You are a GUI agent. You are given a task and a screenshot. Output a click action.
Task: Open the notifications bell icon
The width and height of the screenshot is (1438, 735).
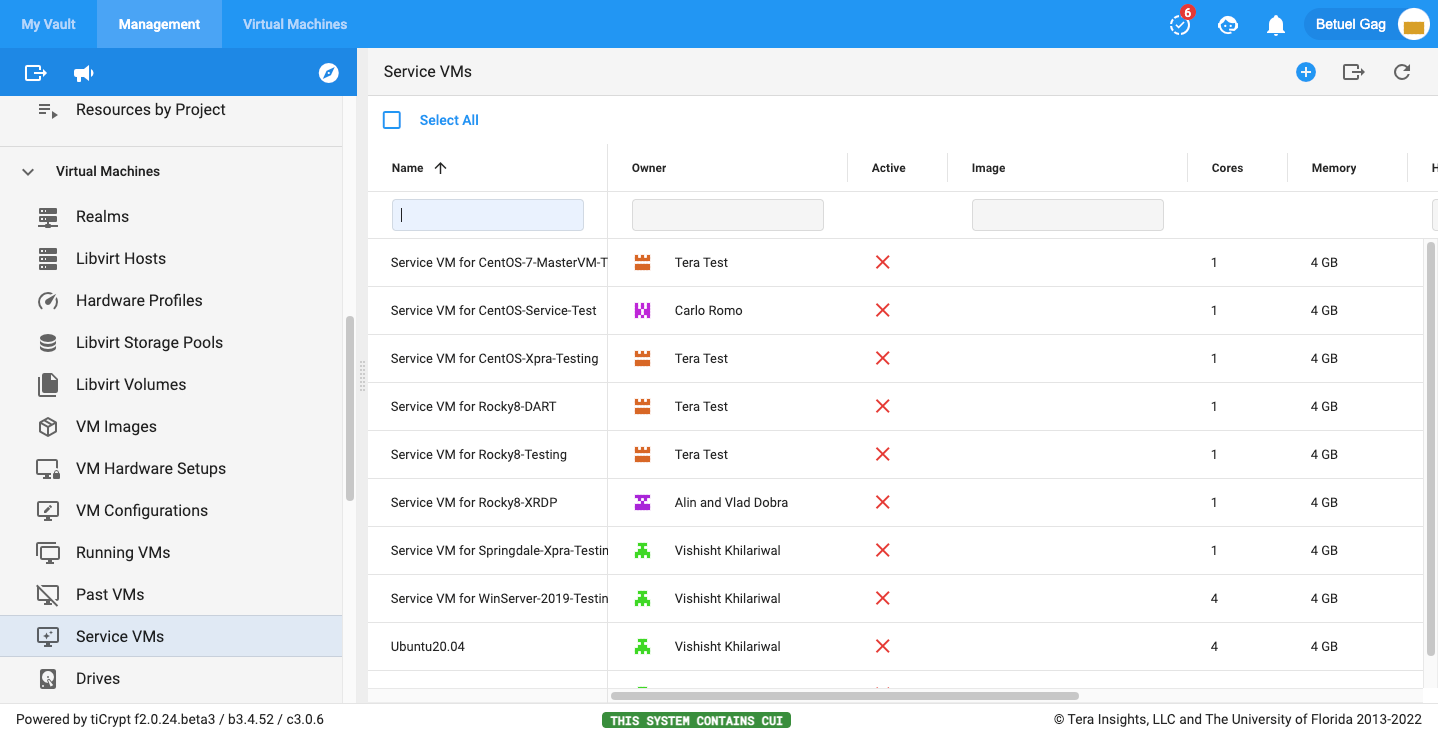(x=1275, y=25)
